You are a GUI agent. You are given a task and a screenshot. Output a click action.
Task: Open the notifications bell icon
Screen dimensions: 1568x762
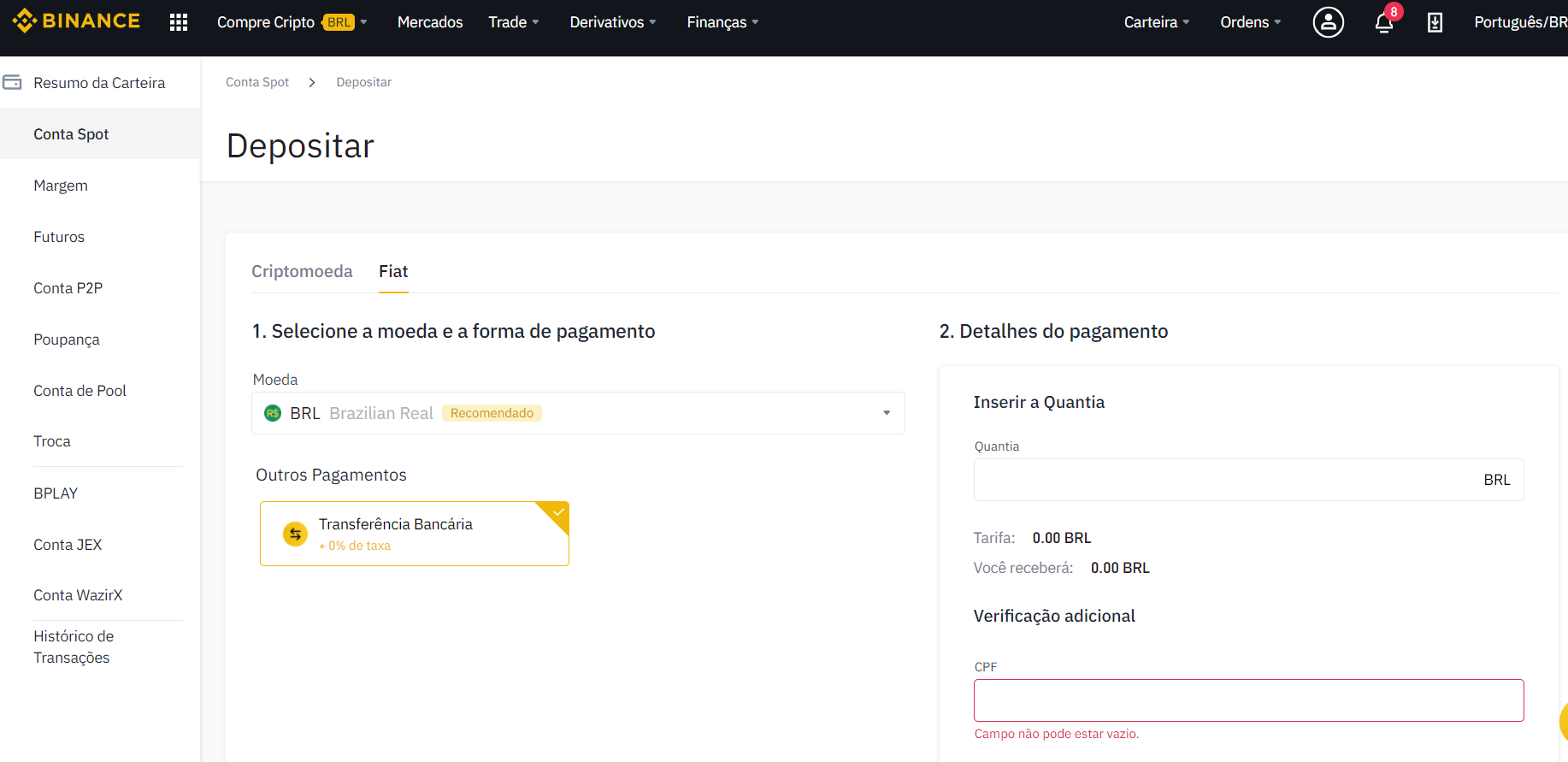coord(1383,23)
